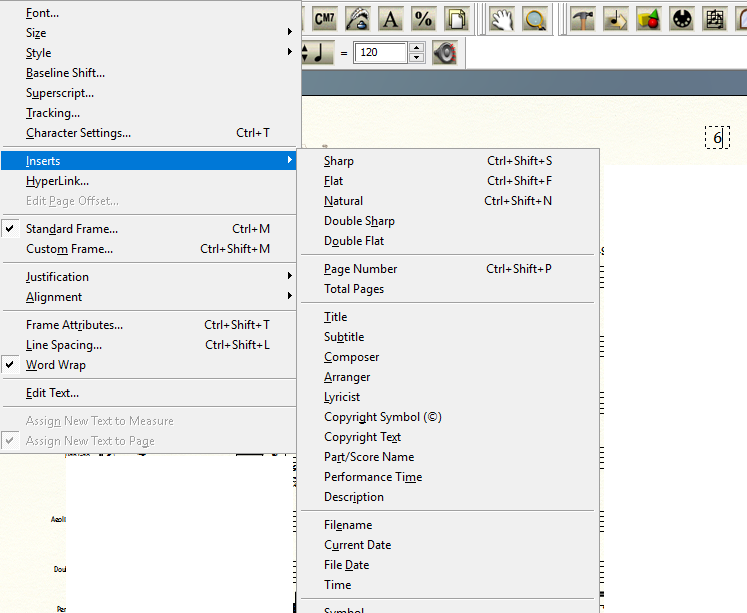Click the tempo value field showing 120
Screen dimensions: 747x613
point(382,53)
